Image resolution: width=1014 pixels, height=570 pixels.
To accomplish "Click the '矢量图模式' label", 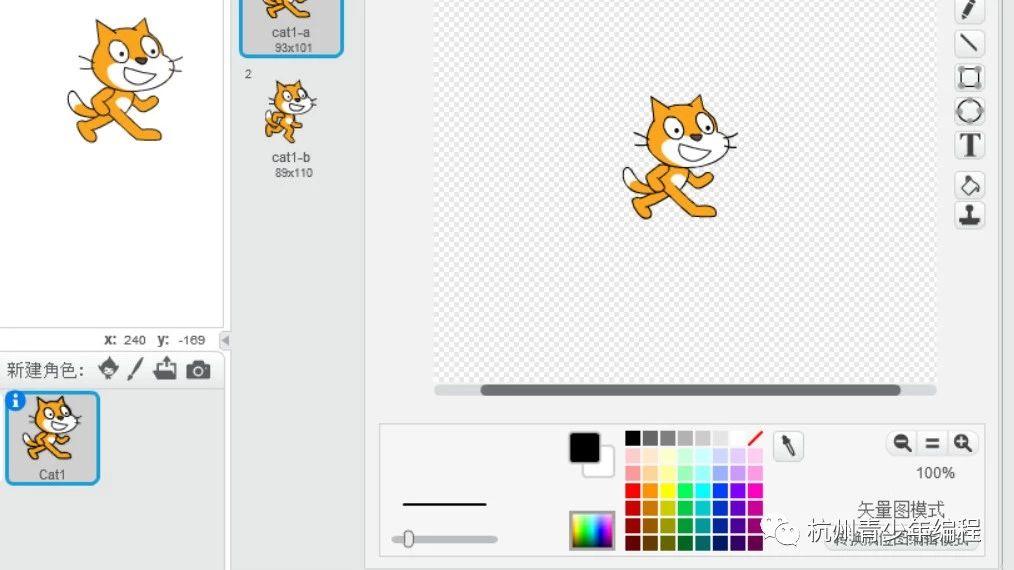I will click(x=901, y=510).
